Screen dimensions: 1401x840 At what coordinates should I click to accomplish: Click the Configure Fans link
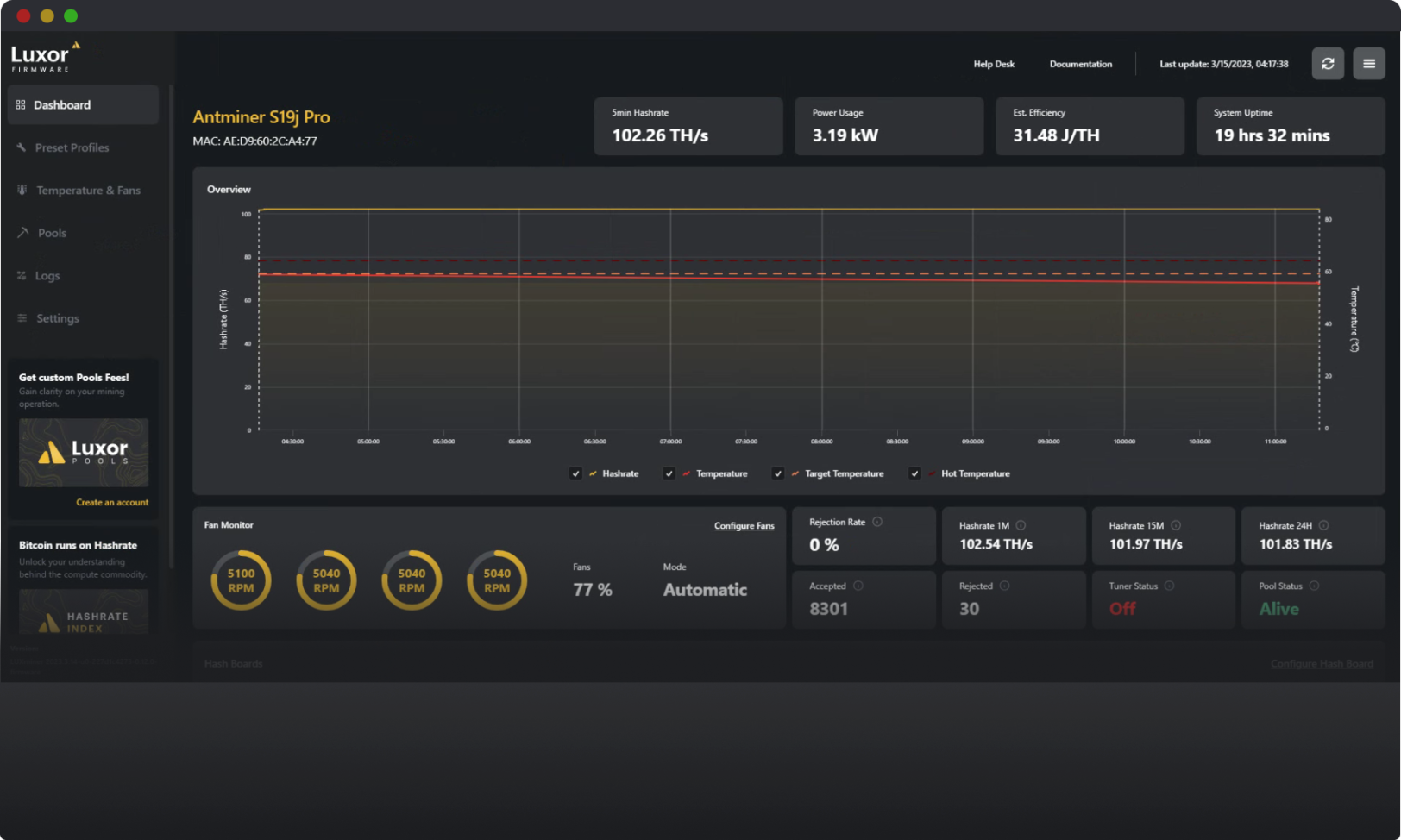point(743,525)
